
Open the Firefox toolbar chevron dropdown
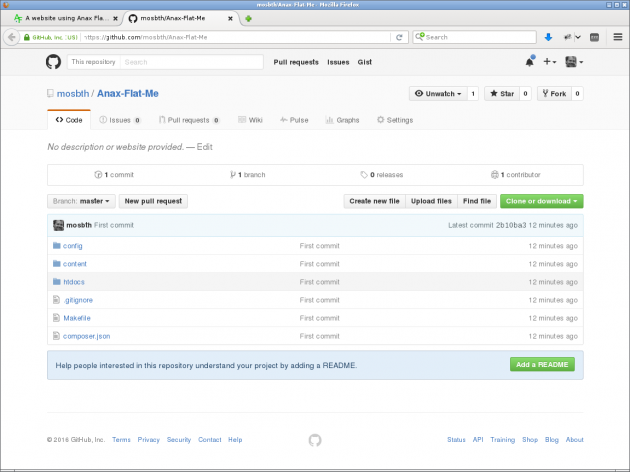[578, 37]
